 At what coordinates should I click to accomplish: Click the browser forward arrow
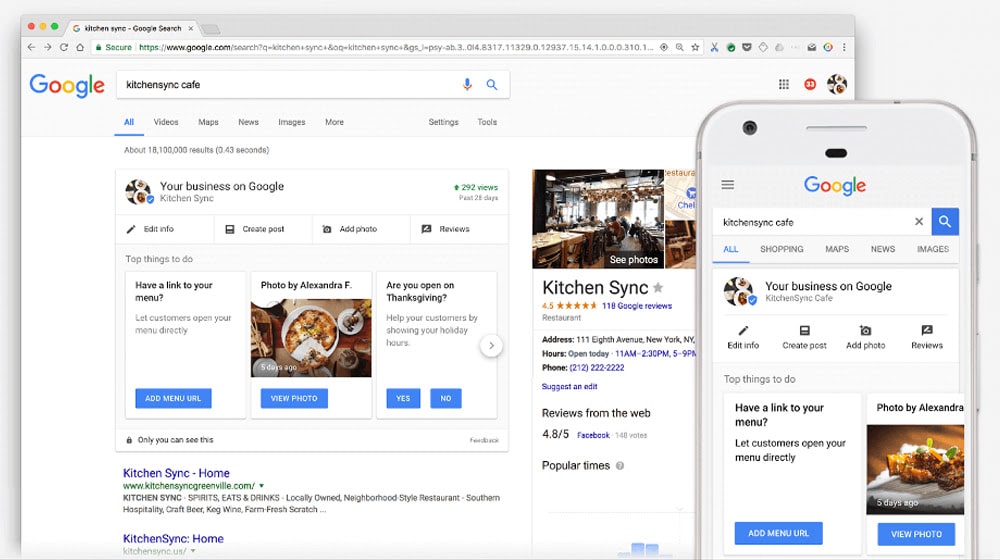click(x=48, y=47)
